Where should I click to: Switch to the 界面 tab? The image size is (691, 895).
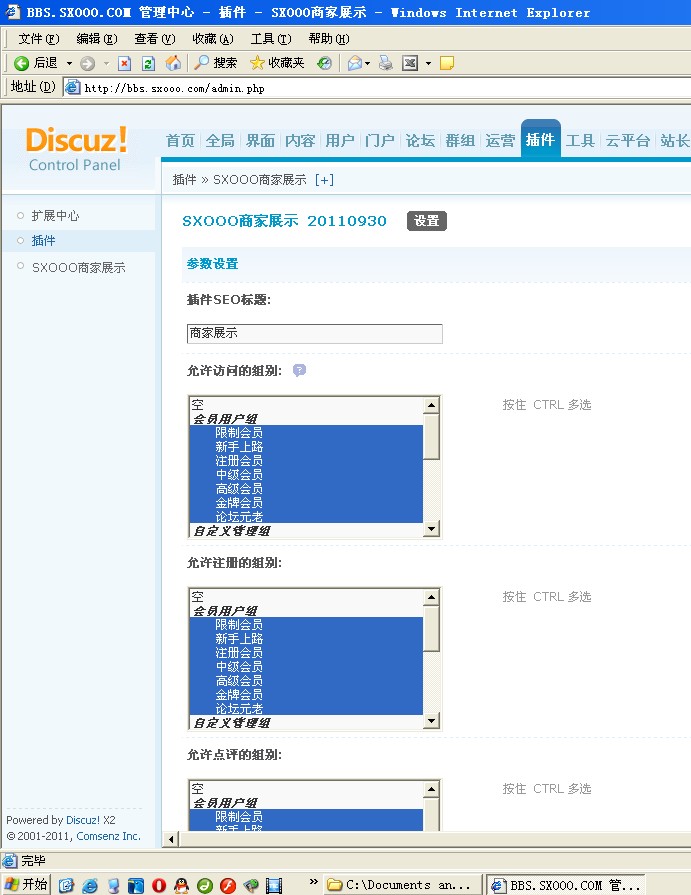tap(260, 140)
